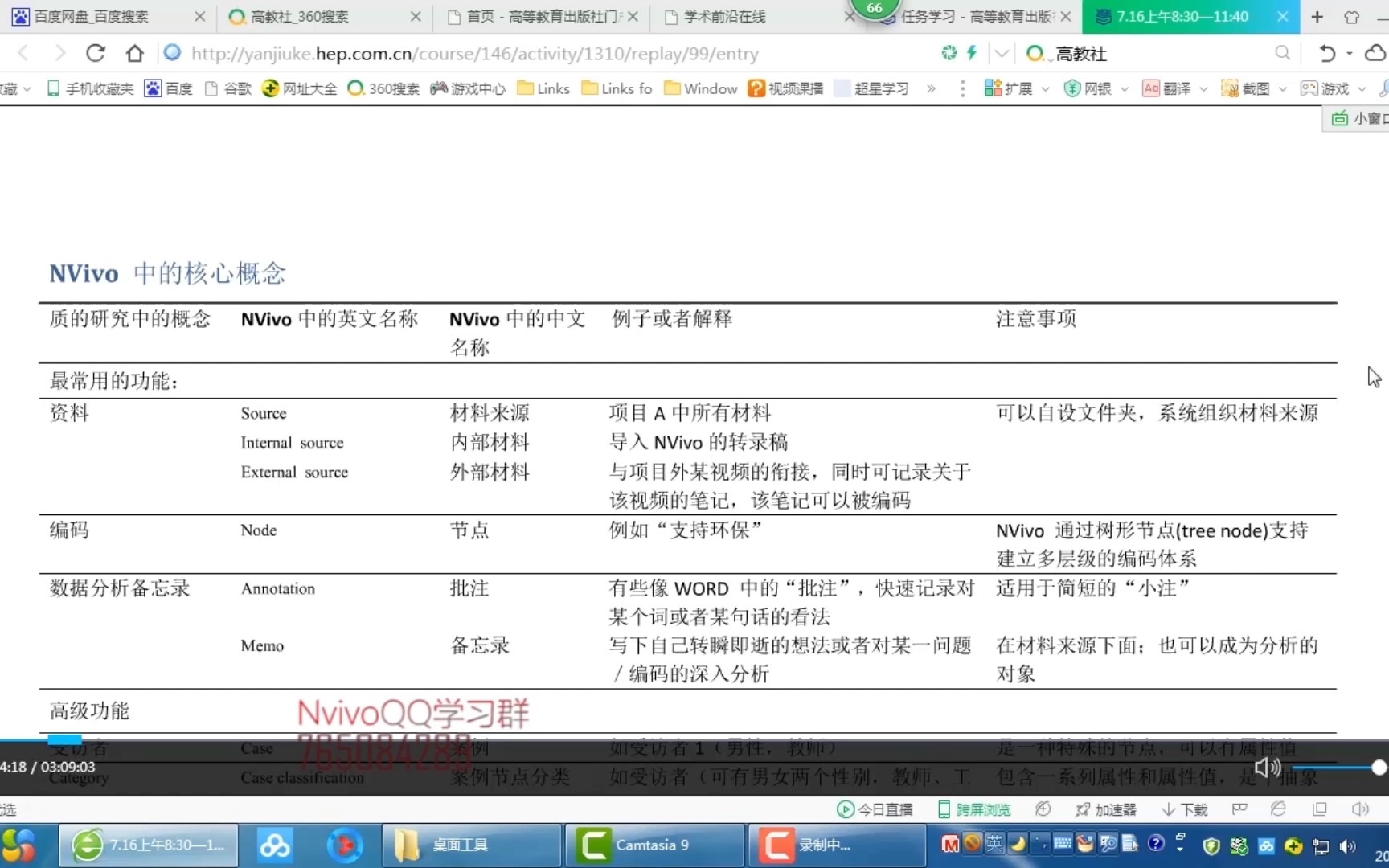The height and width of the screenshot is (868, 1389).
Task: Click the video volume slider handle
Action: (x=1379, y=768)
